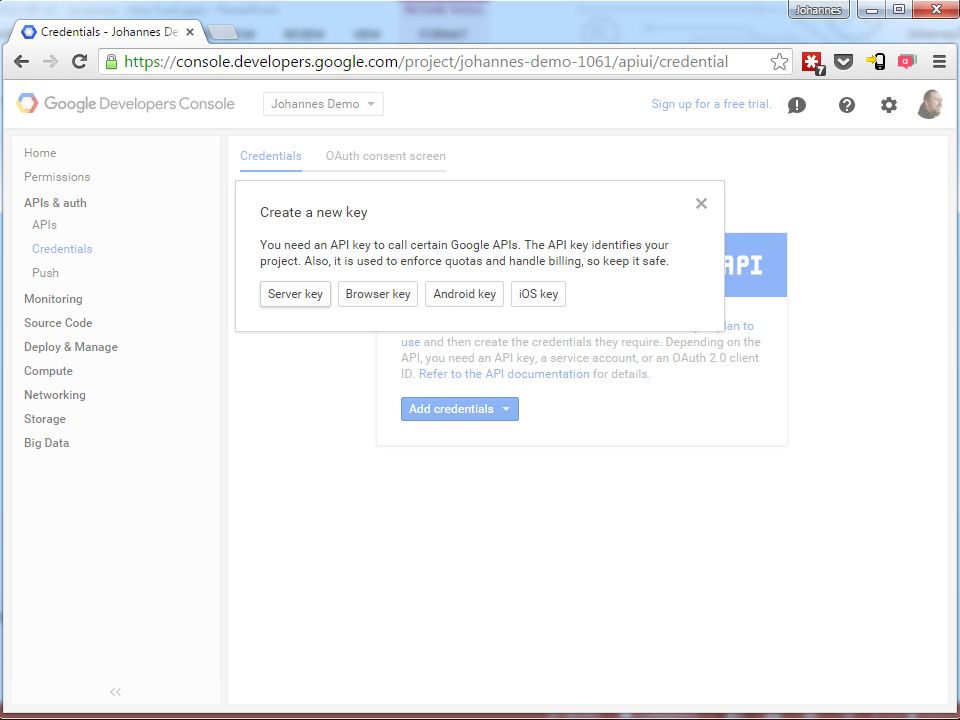Expand the Add credentials dropdown button

[x=460, y=409]
